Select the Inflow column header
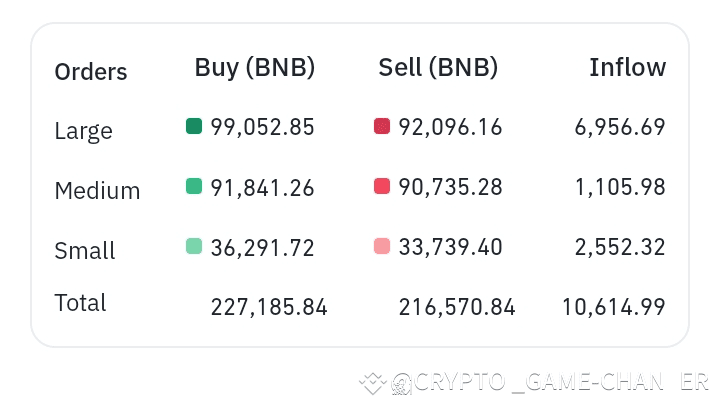720x404 pixels. click(x=627, y=68)
